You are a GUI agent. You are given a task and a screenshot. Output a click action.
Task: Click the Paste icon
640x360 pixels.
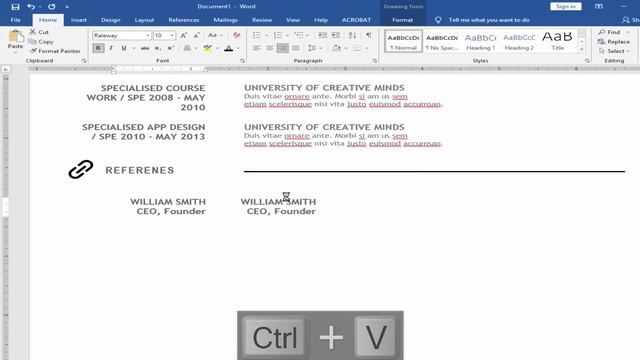tap(16, 36)
